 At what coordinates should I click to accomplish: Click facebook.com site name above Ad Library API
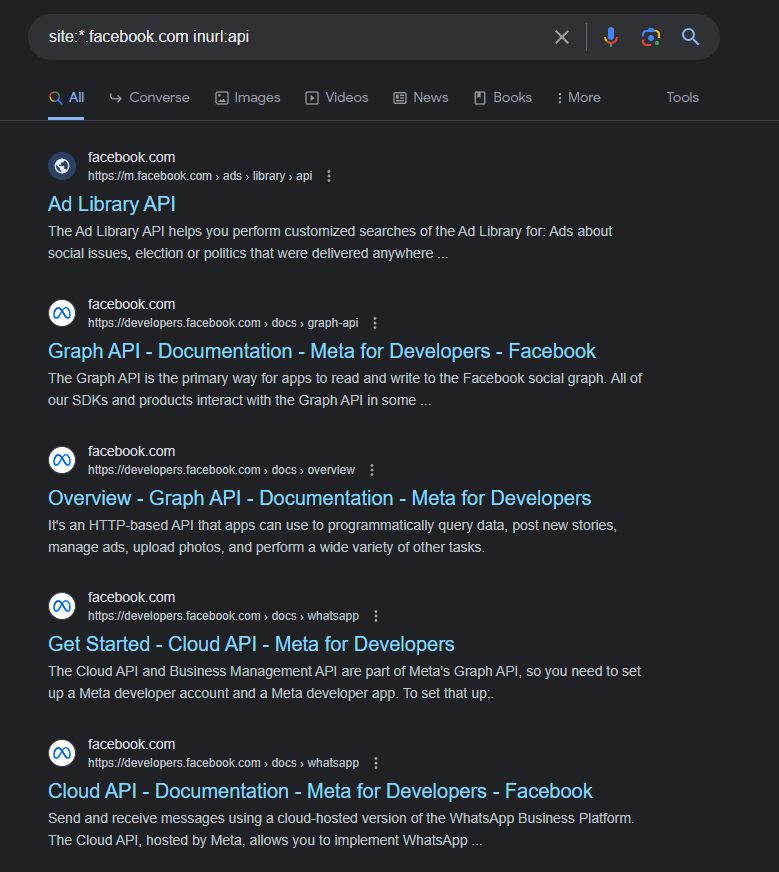pyautogui.click(x=131, y=157)
